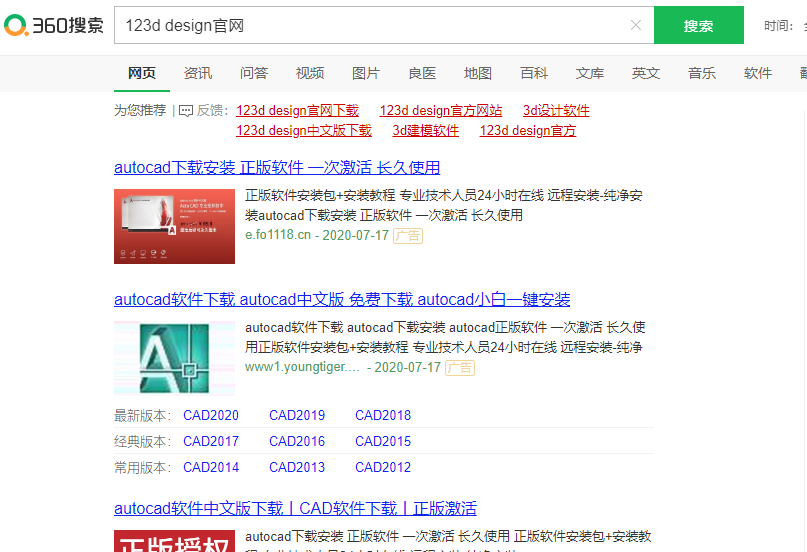This screenshot has width=807, height=552.
Task: Clear the search box with the X icon
Action: pyautogui.click(x=636, y=25)
